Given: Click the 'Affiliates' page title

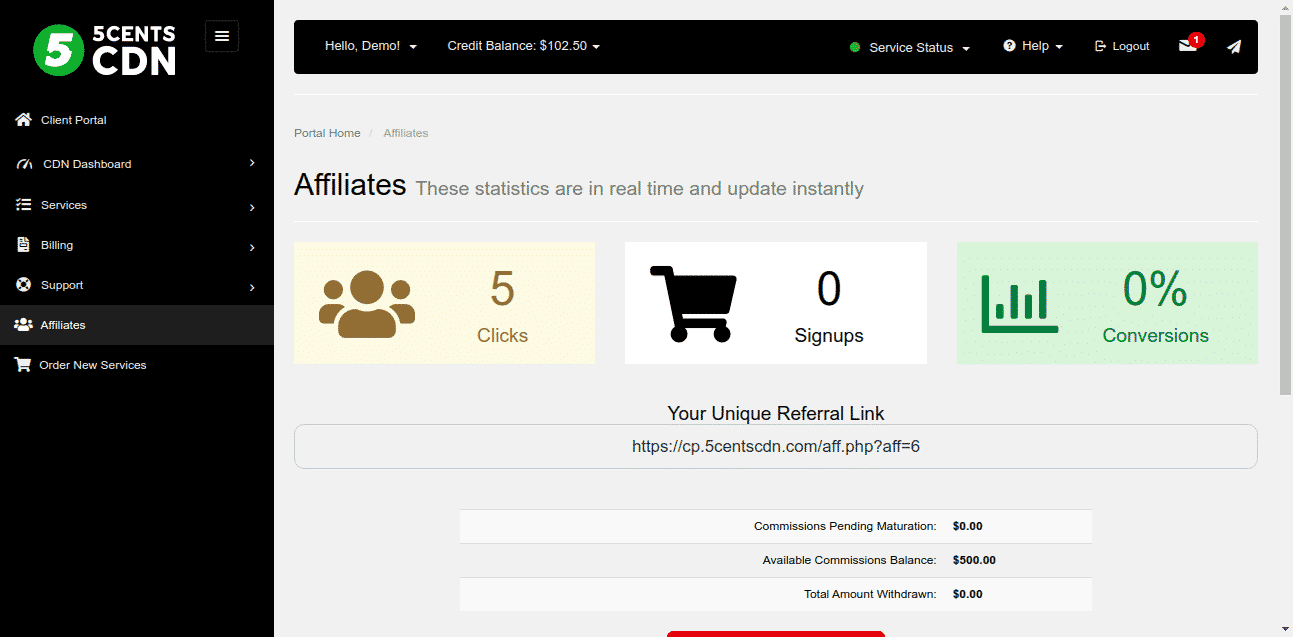Looking at the screenshot, I should coord(350,185).
